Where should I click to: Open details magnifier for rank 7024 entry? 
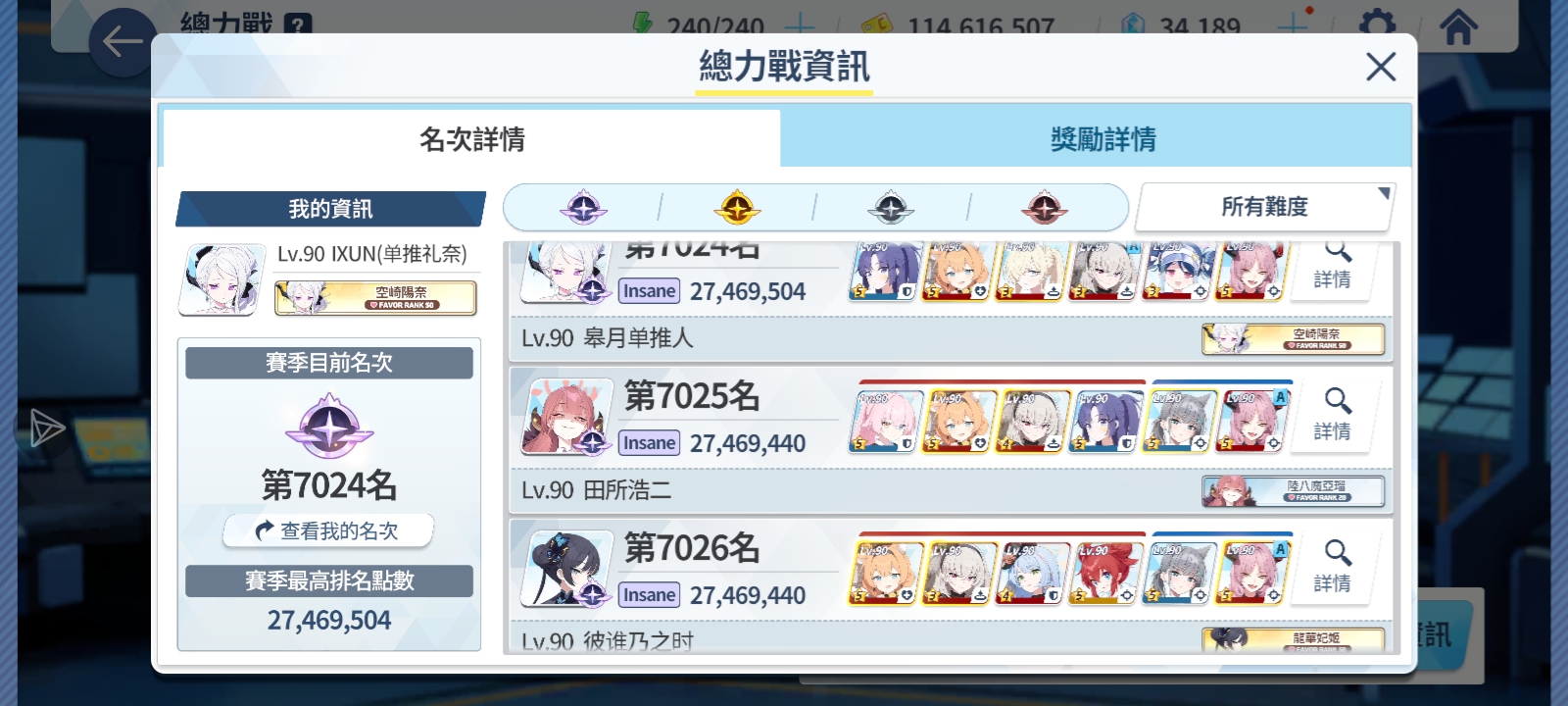point(1334,267)
